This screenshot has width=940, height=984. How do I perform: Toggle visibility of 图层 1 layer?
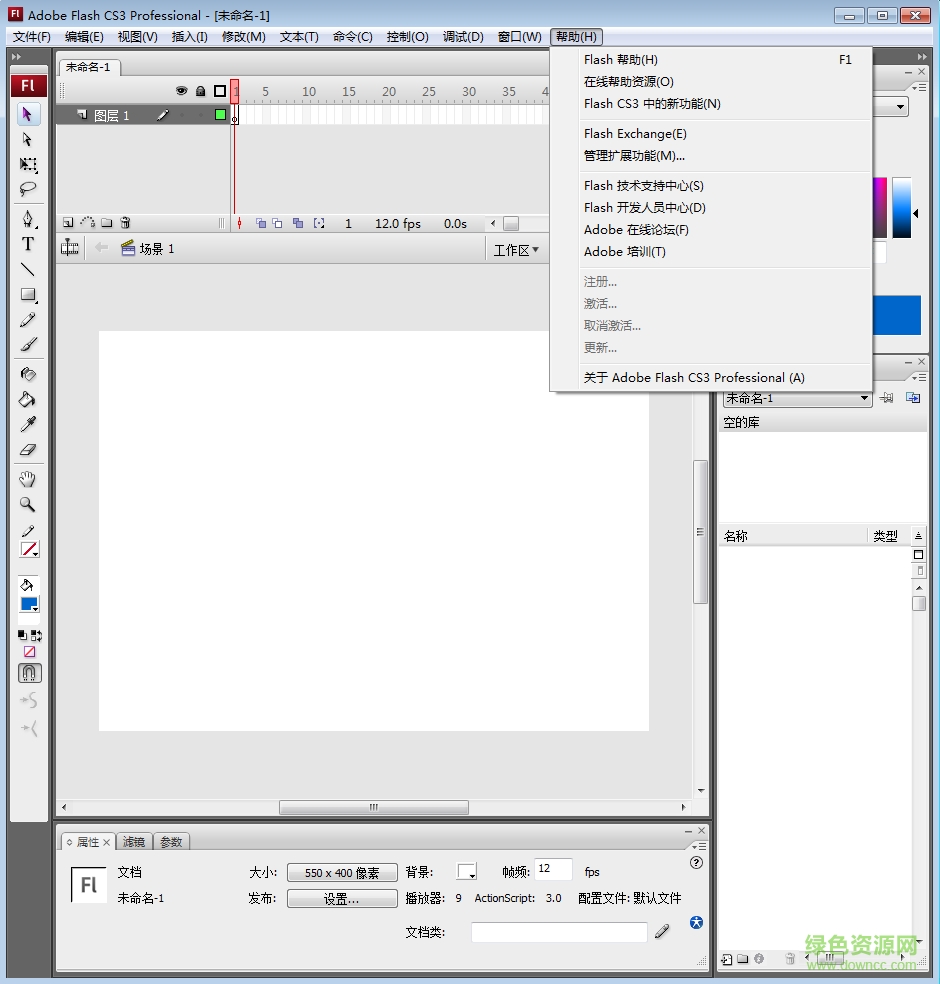tap(183, 114)
